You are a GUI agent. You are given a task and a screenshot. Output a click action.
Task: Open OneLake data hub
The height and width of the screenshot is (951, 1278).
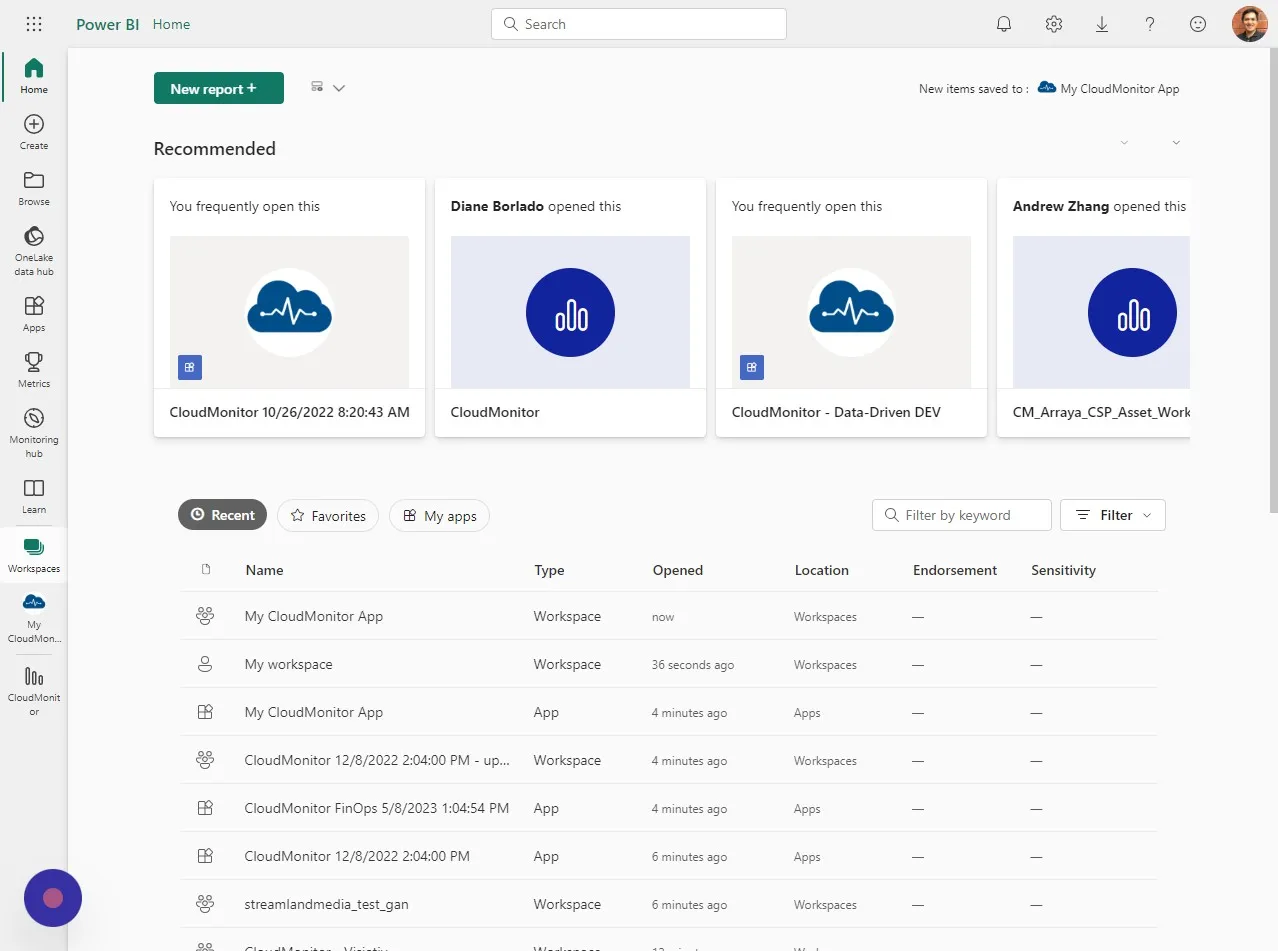[34, 250]
